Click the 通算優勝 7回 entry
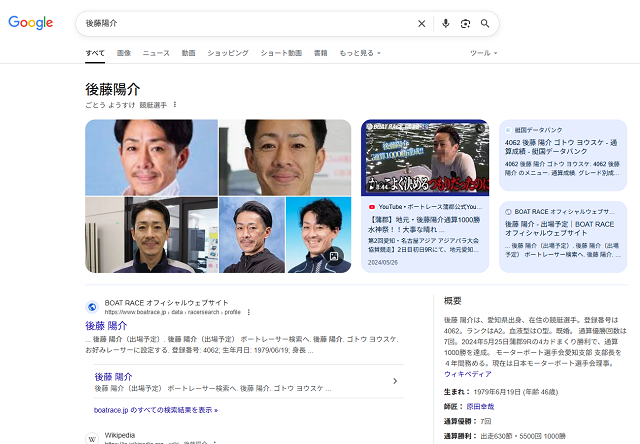The height and width of the screenshot is (444, 640). click(467, 421)
